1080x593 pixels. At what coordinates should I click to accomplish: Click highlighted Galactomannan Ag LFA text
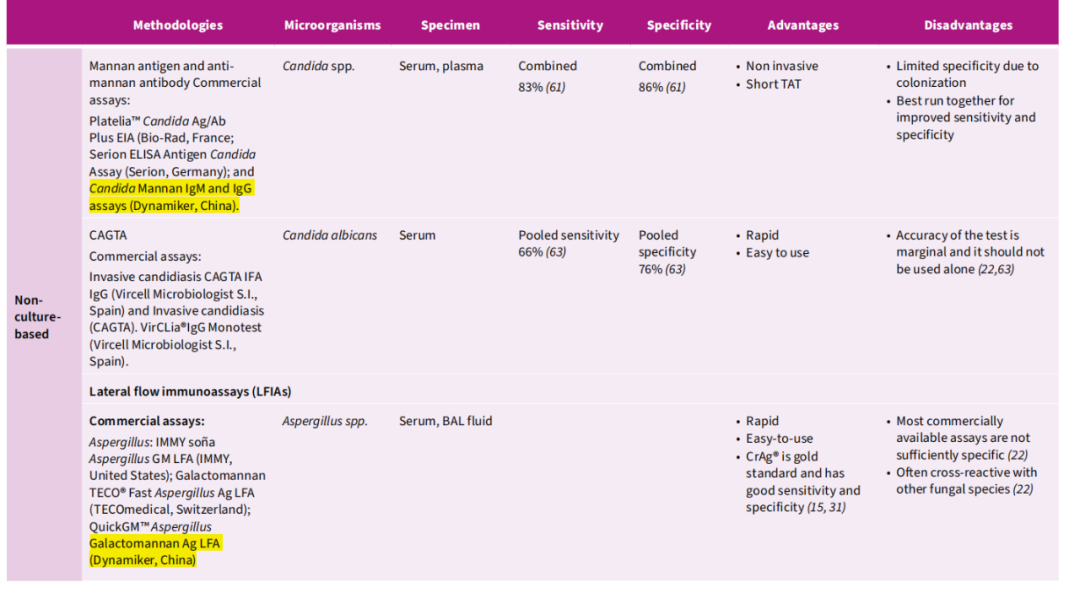pos(155,543)
